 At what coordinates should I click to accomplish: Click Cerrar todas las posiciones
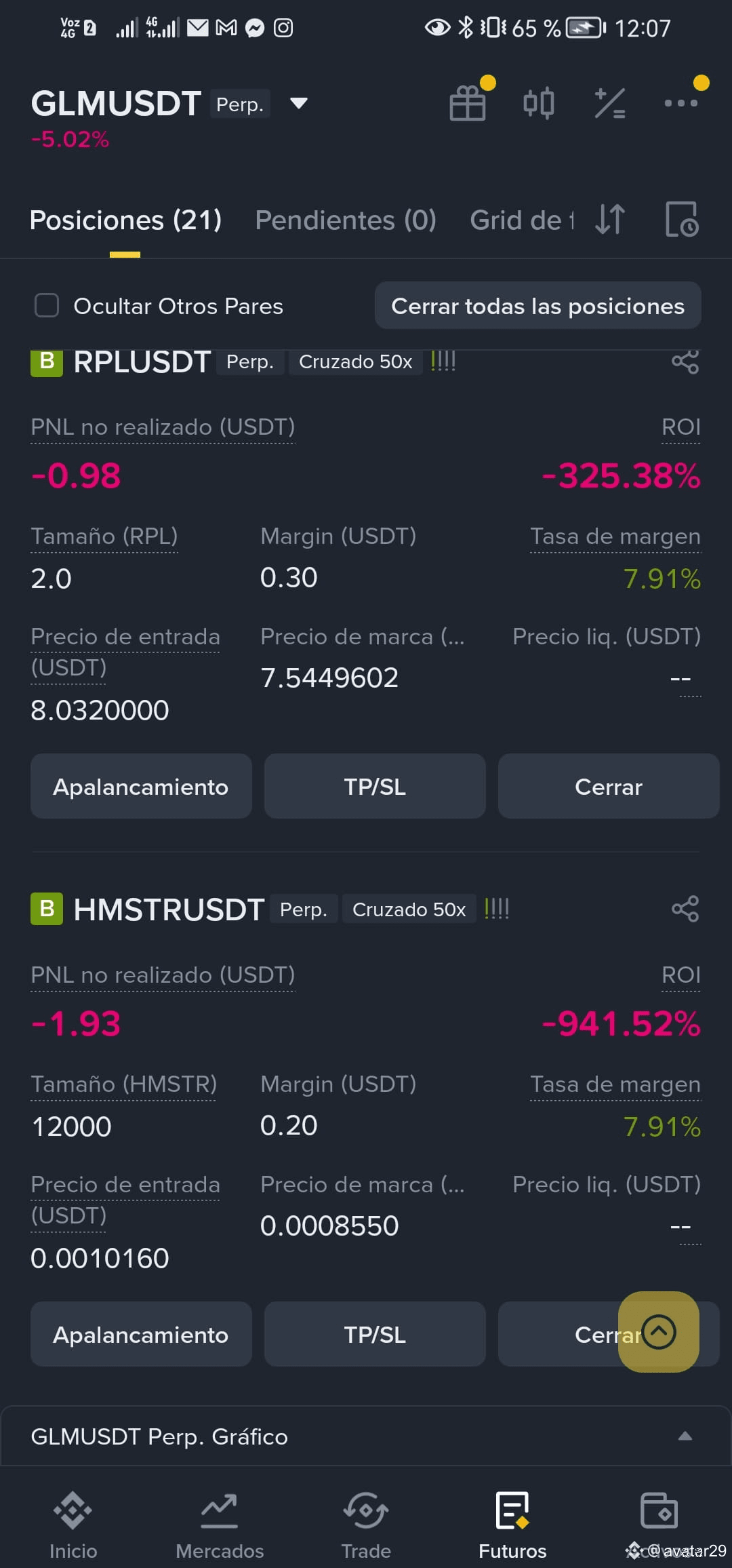pyautogui.click(x=538, y=306)
